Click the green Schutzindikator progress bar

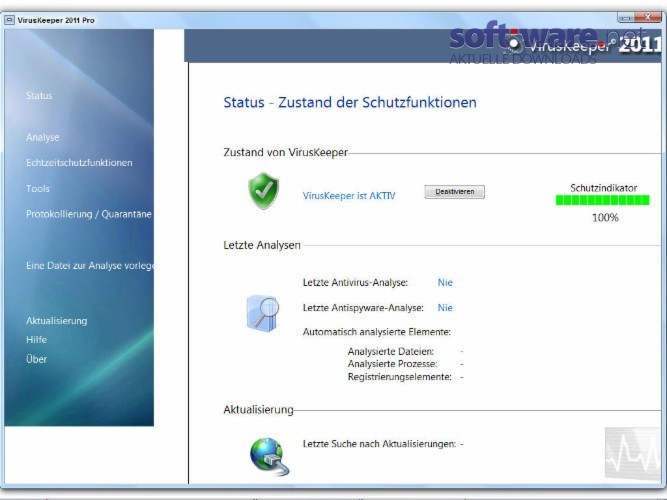click(x=603, y=200)
